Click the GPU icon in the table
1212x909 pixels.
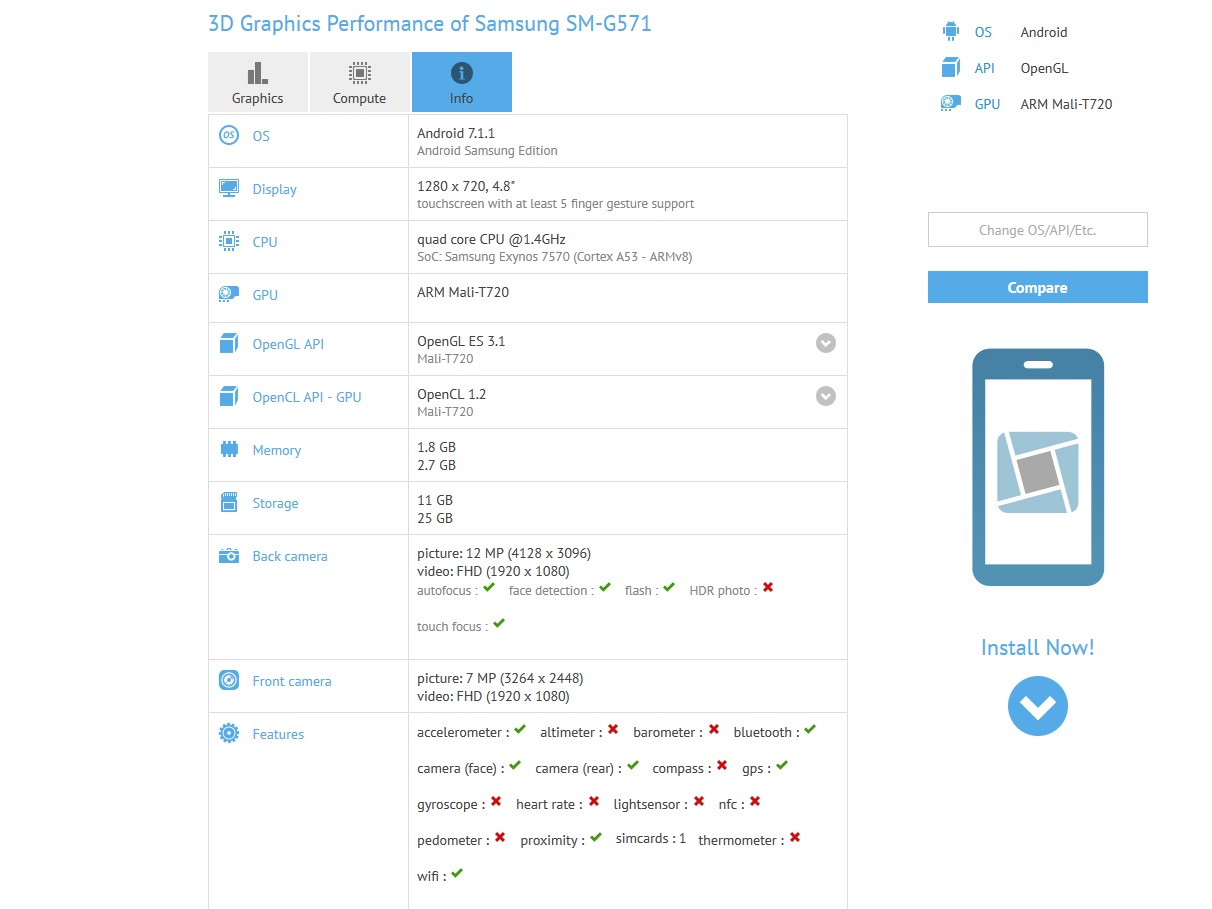click(x=229, y=294)
